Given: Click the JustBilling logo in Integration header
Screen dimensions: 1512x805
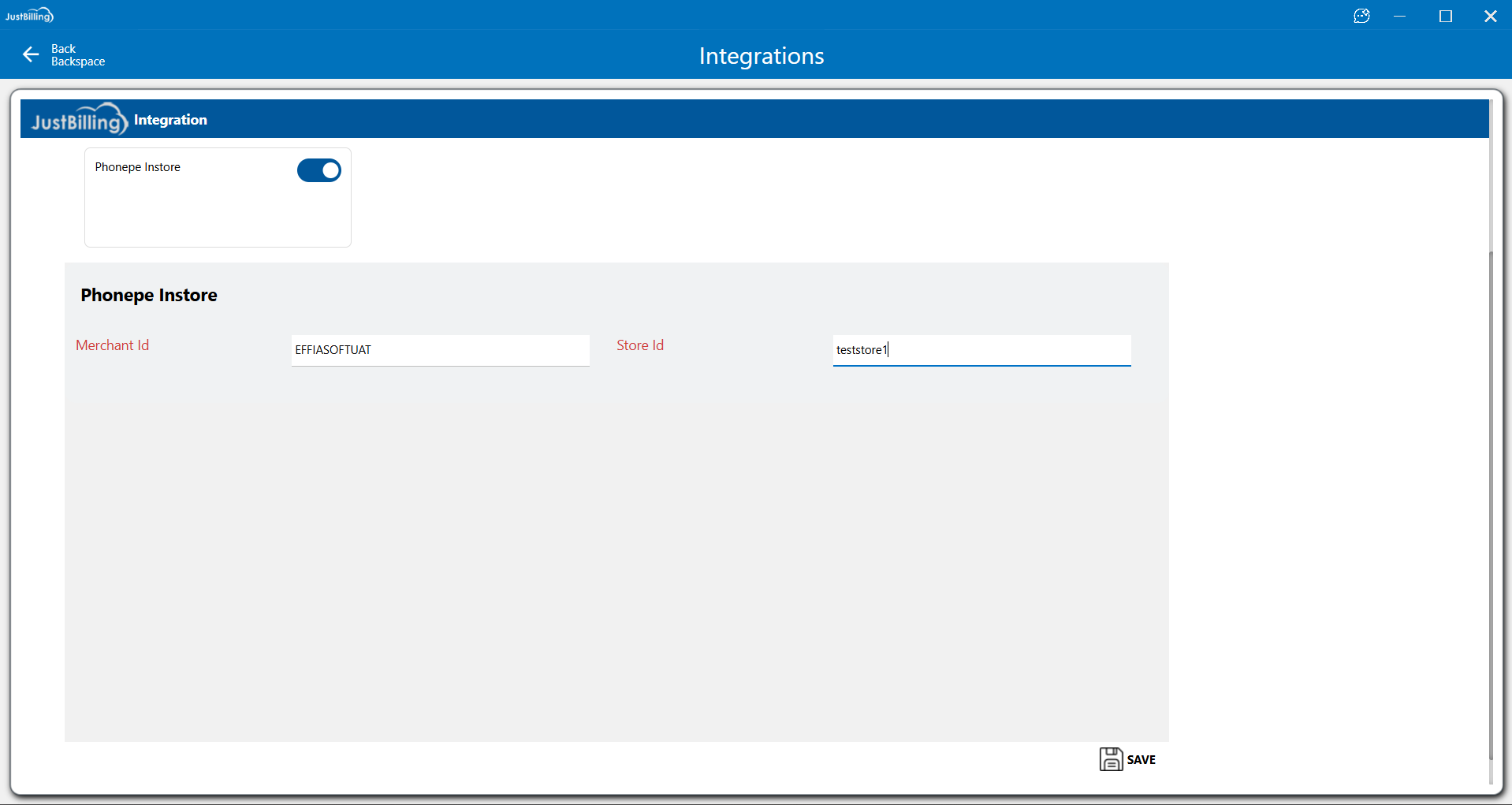Looking at the screenshot, I should pos(79,120).
